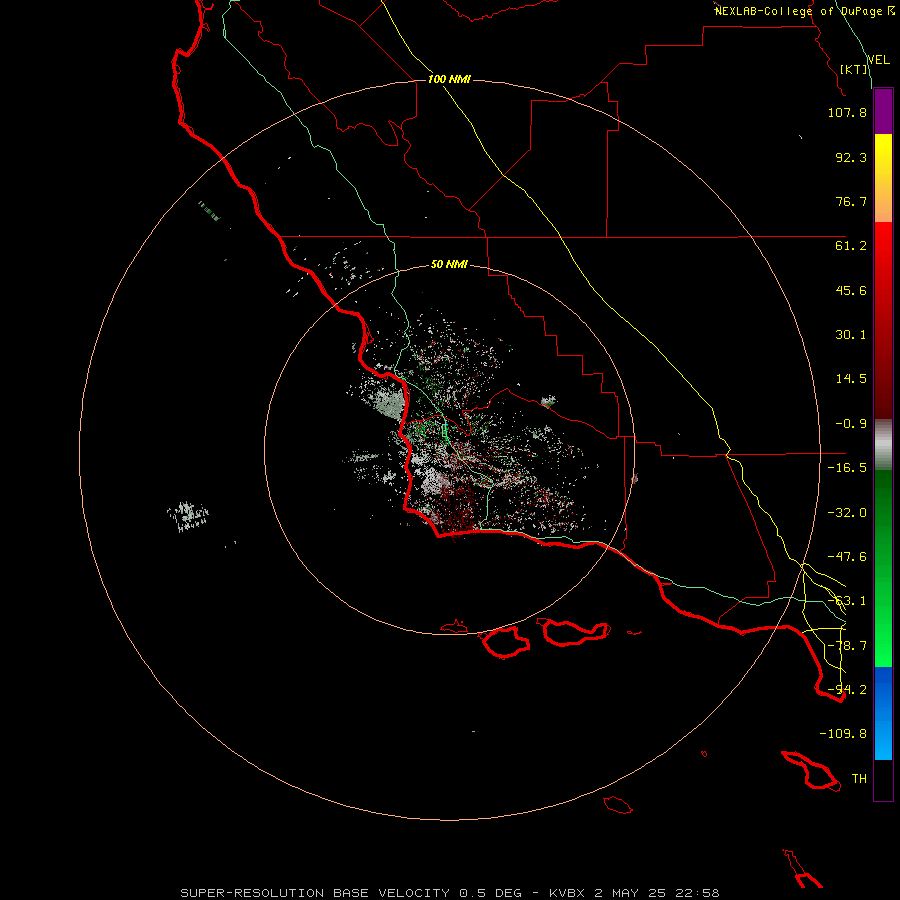Select the -16.5 scale value

pyautogui.click(x=847, y=468)
